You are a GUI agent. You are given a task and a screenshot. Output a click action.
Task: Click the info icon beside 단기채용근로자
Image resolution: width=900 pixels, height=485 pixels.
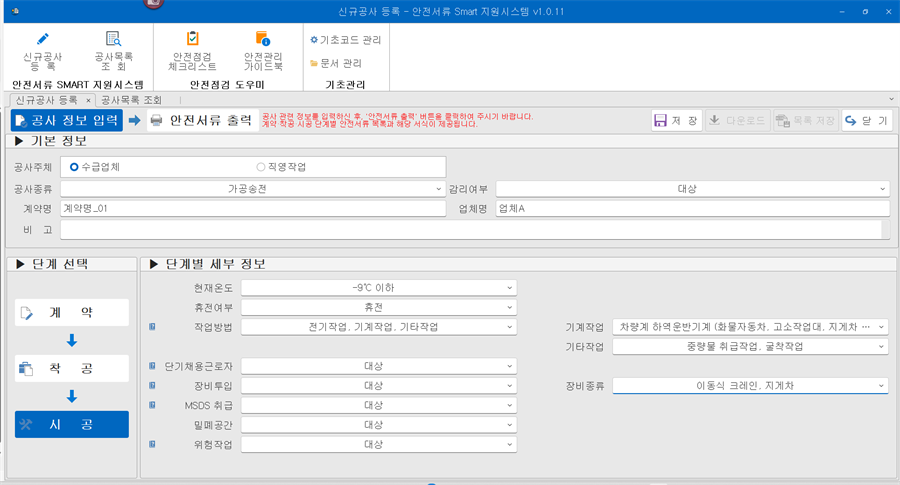(152, 366)
